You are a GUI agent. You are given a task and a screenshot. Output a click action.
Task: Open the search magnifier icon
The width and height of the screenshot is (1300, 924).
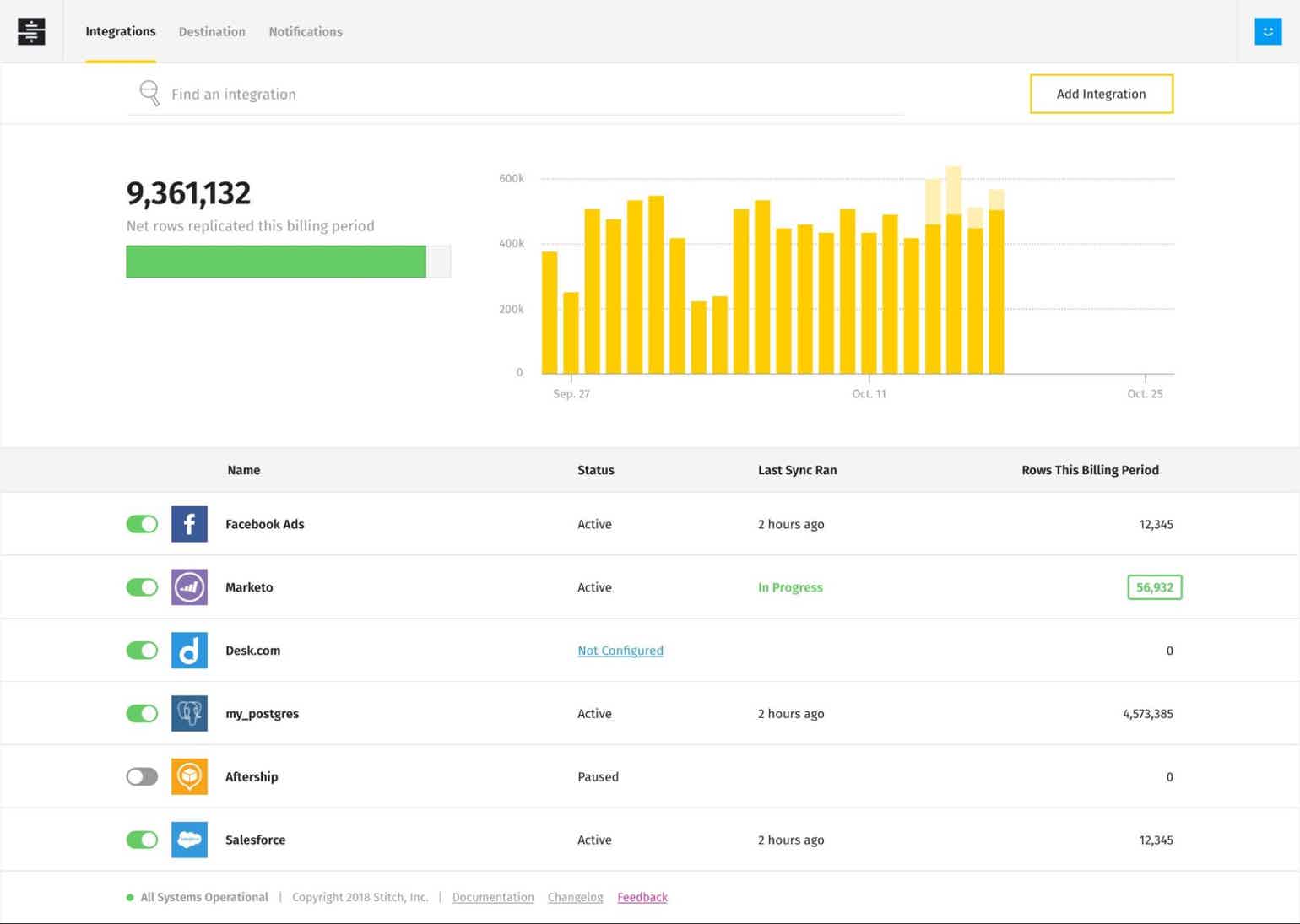[149, 93]
